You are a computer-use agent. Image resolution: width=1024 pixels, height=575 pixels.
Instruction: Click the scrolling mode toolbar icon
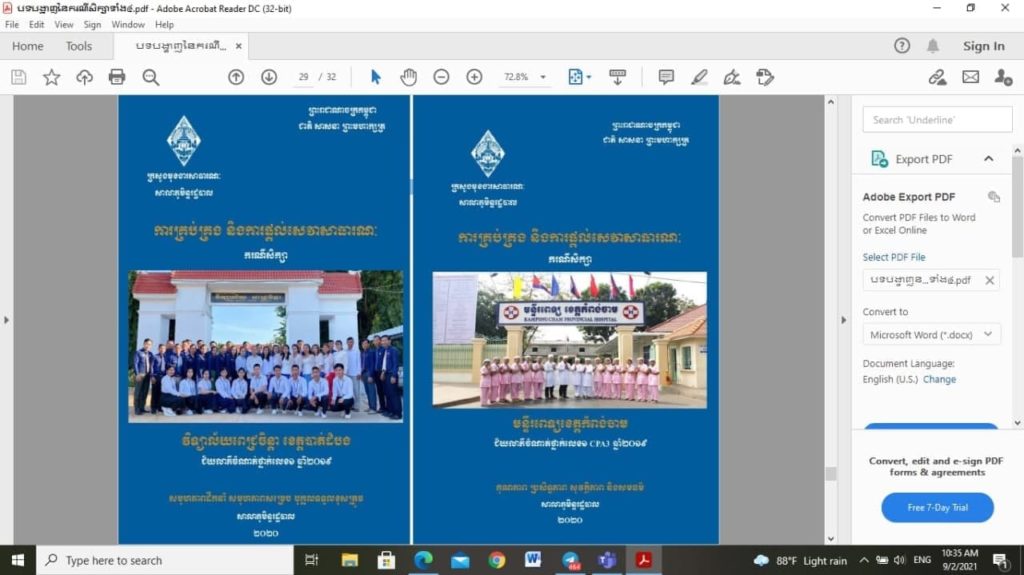tap(617, 77)
